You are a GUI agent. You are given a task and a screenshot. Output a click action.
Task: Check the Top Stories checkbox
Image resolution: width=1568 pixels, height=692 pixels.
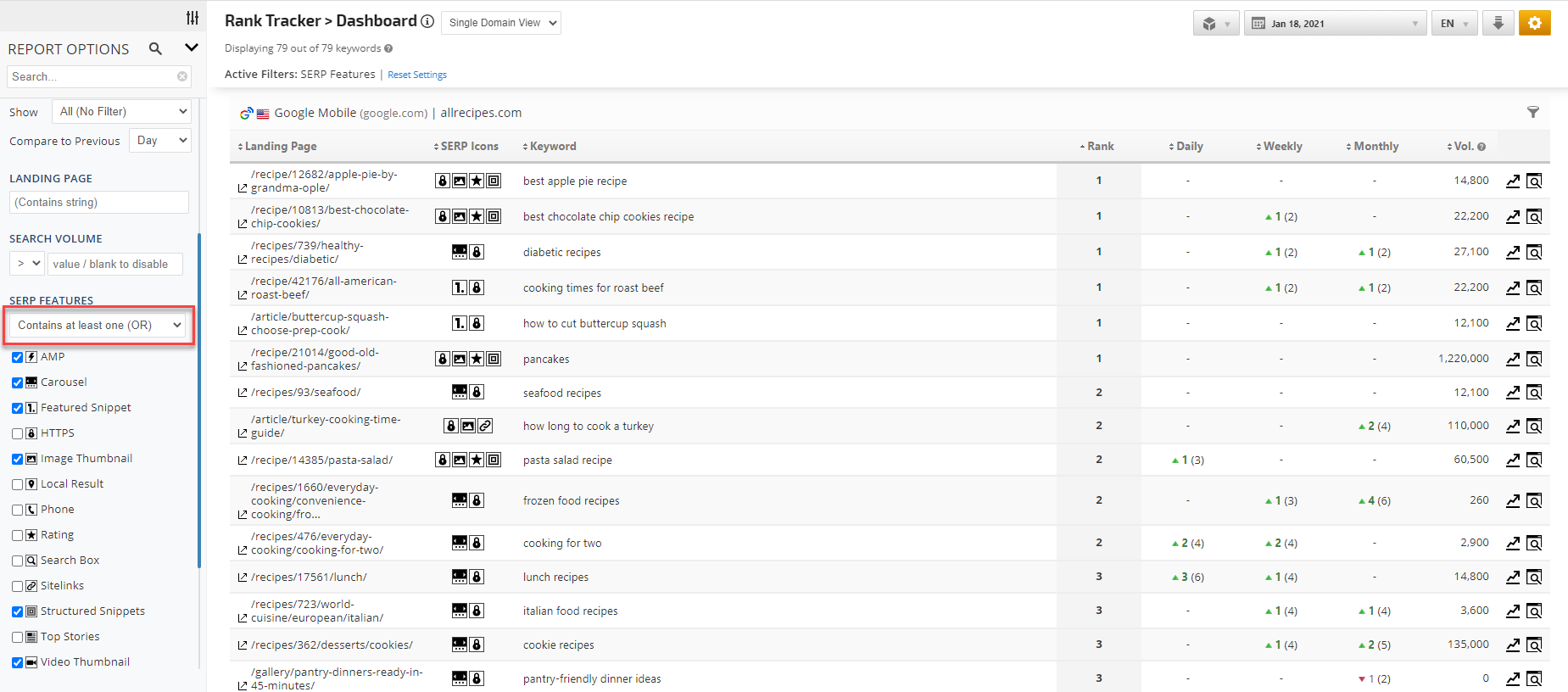pos(18,637)
